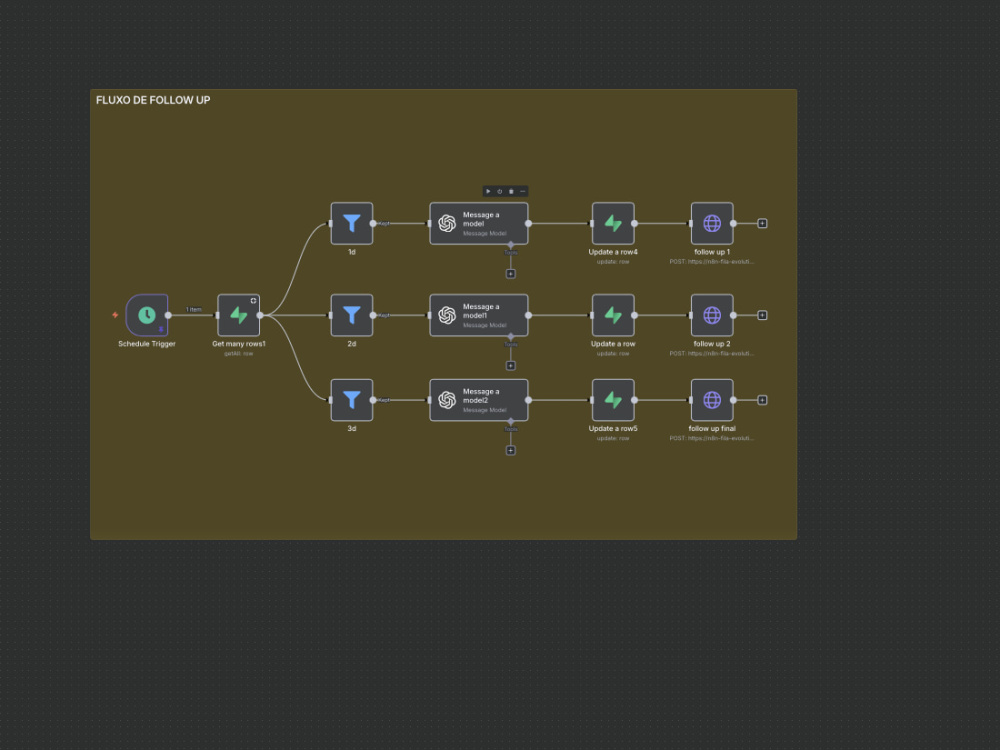
Task: Click 'getAll: row' subtitle under Get many rows1
Action: (x=239, y=353)
